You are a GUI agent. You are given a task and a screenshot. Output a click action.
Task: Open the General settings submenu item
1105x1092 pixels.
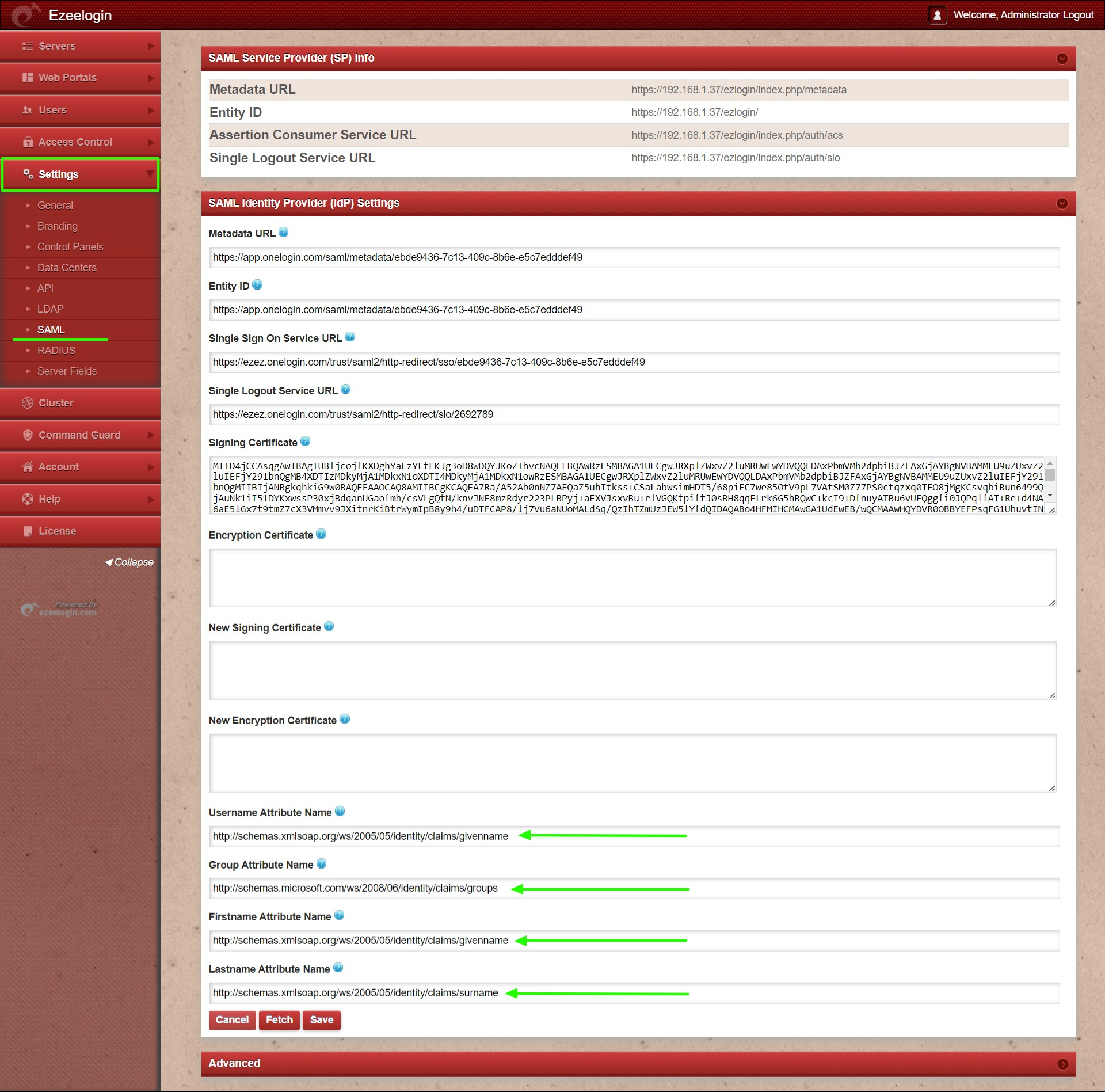pos(55,206)
